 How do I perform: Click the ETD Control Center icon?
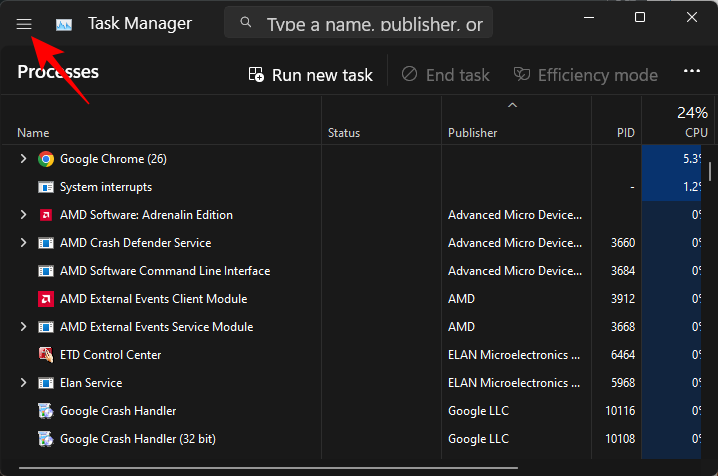(46, 355)
